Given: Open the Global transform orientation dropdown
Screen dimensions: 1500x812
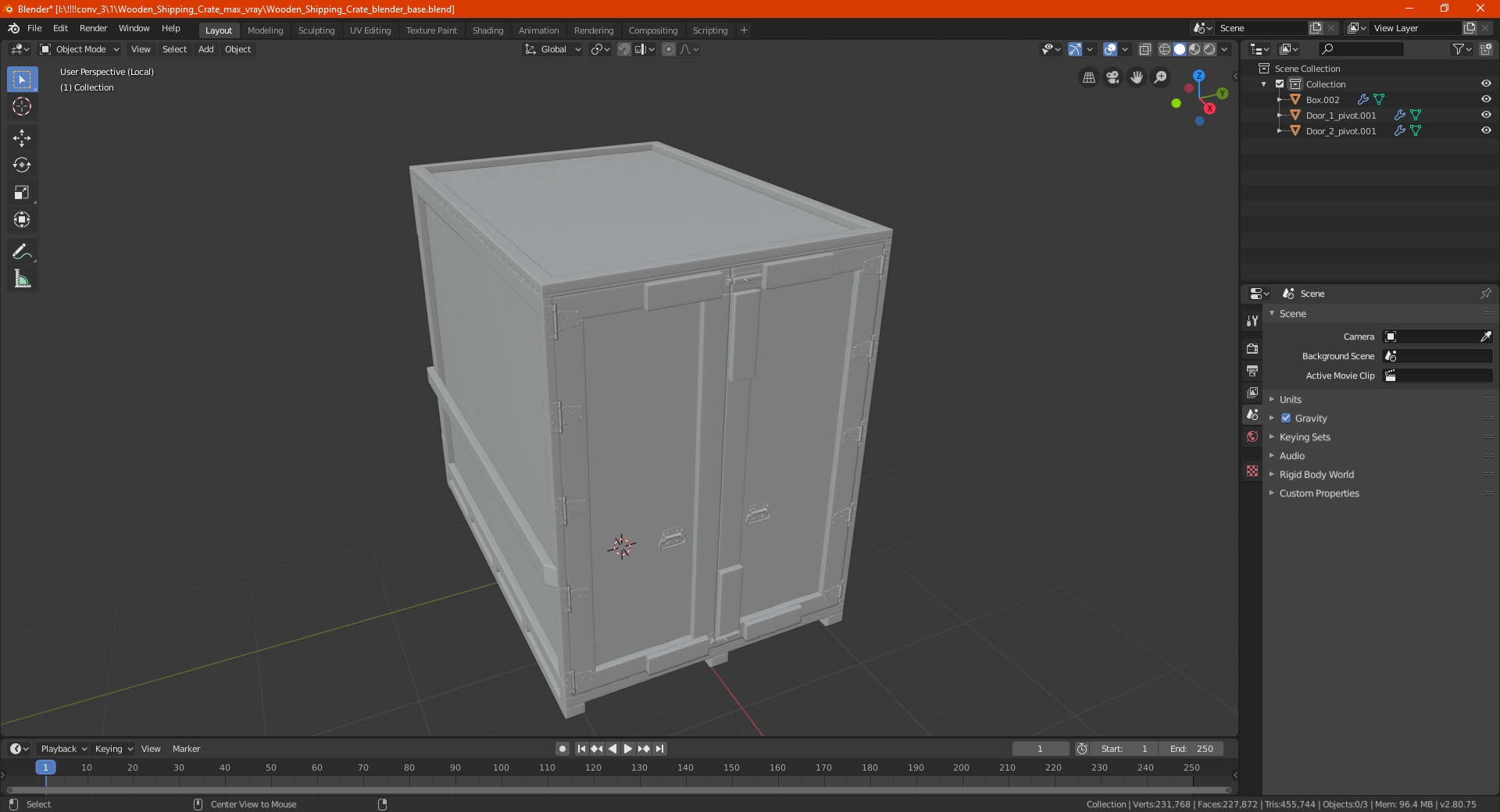Looking at the screenshot, I should [x=552, y=49].
